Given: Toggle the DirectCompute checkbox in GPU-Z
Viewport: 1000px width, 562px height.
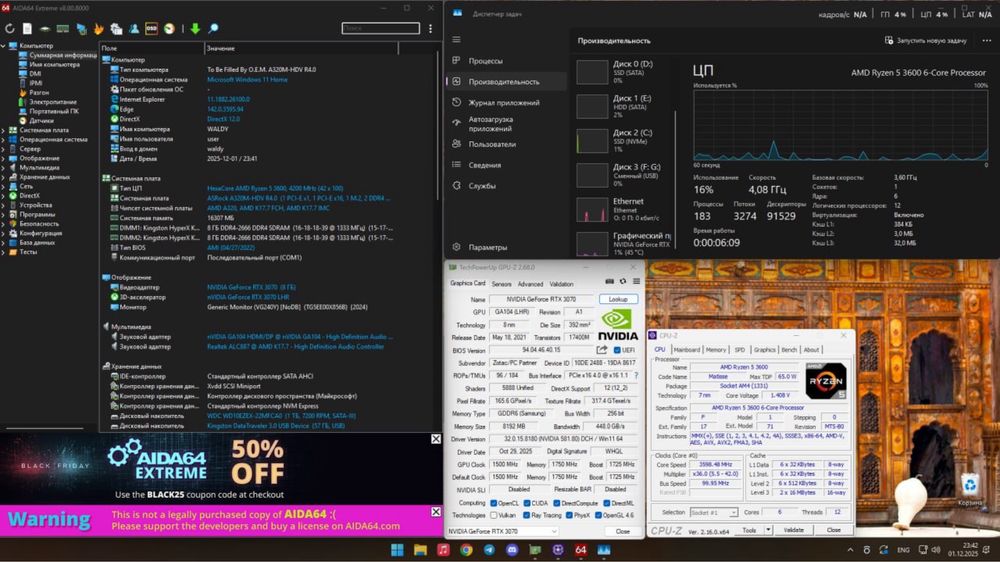Looking at the screenshot, I should (557, 503).
